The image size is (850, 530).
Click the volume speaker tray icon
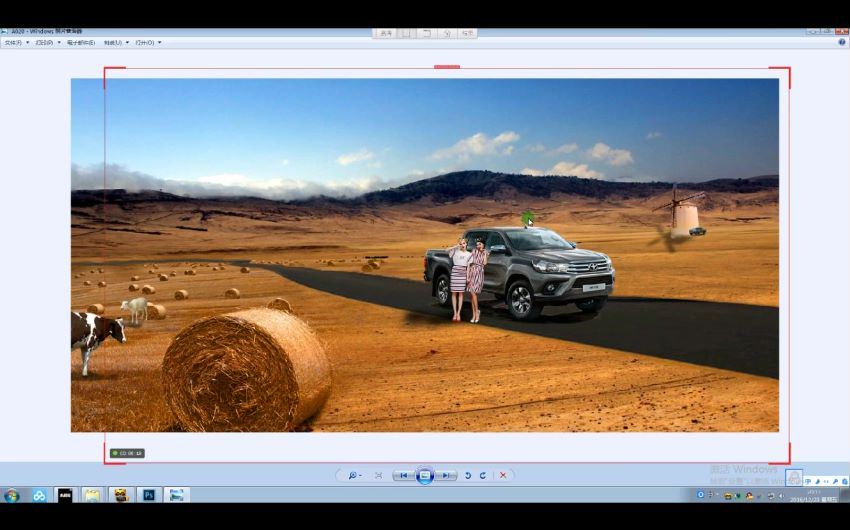(x=781, y=496)
